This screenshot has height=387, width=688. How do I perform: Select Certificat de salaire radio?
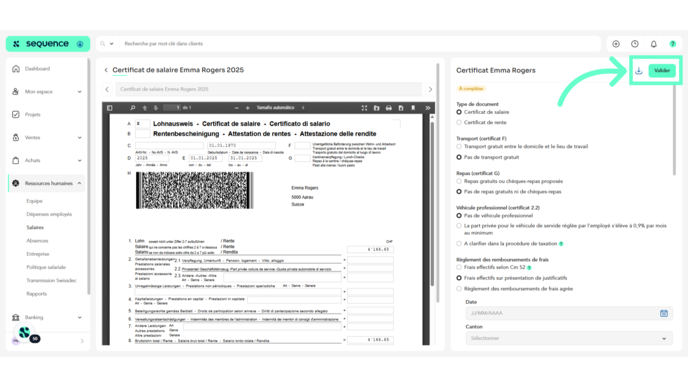click(x=459, y=112)
